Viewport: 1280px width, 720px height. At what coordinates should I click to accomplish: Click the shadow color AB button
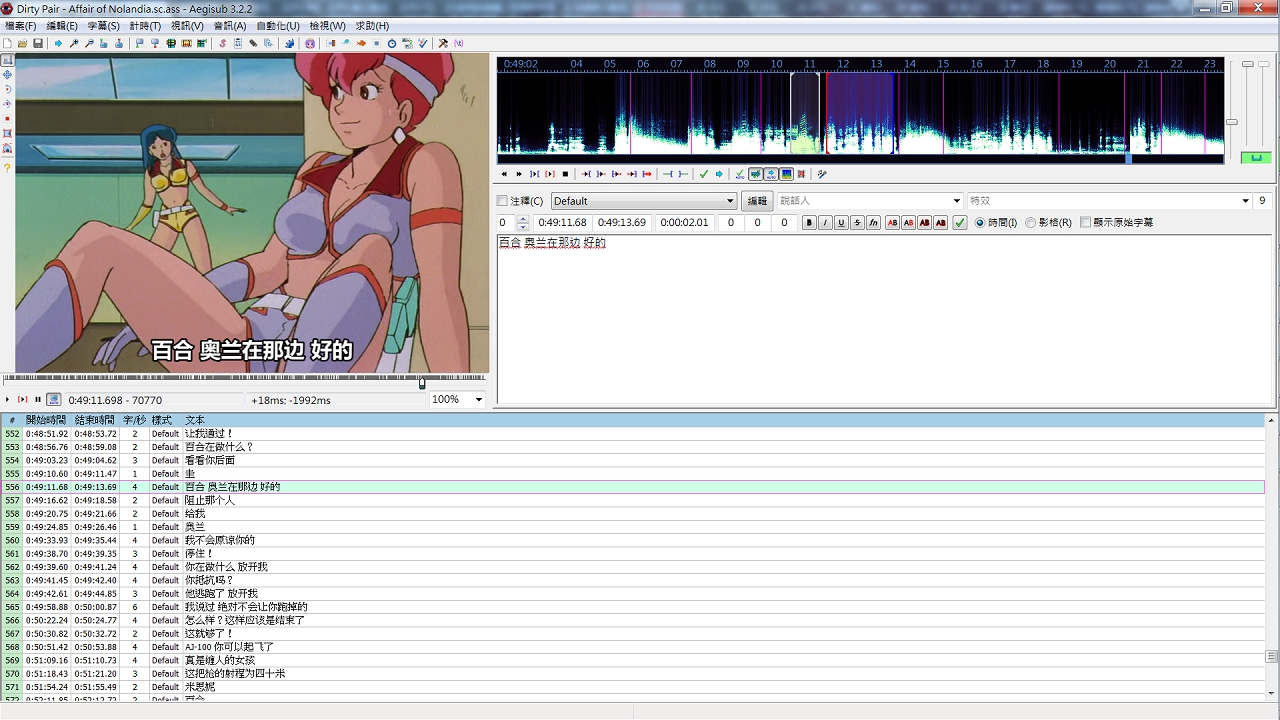[x=941, y=223]
